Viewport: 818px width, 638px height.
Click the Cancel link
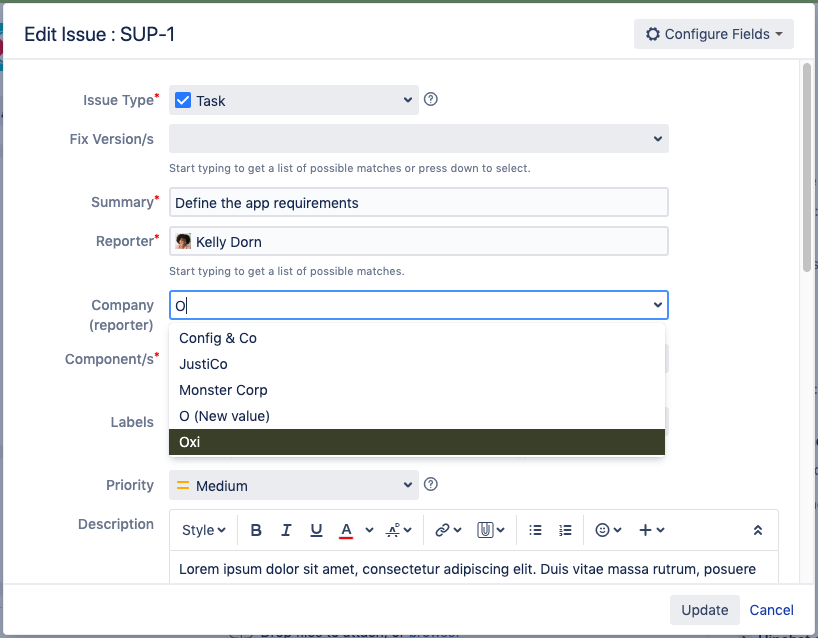click(x=771, y=610)
